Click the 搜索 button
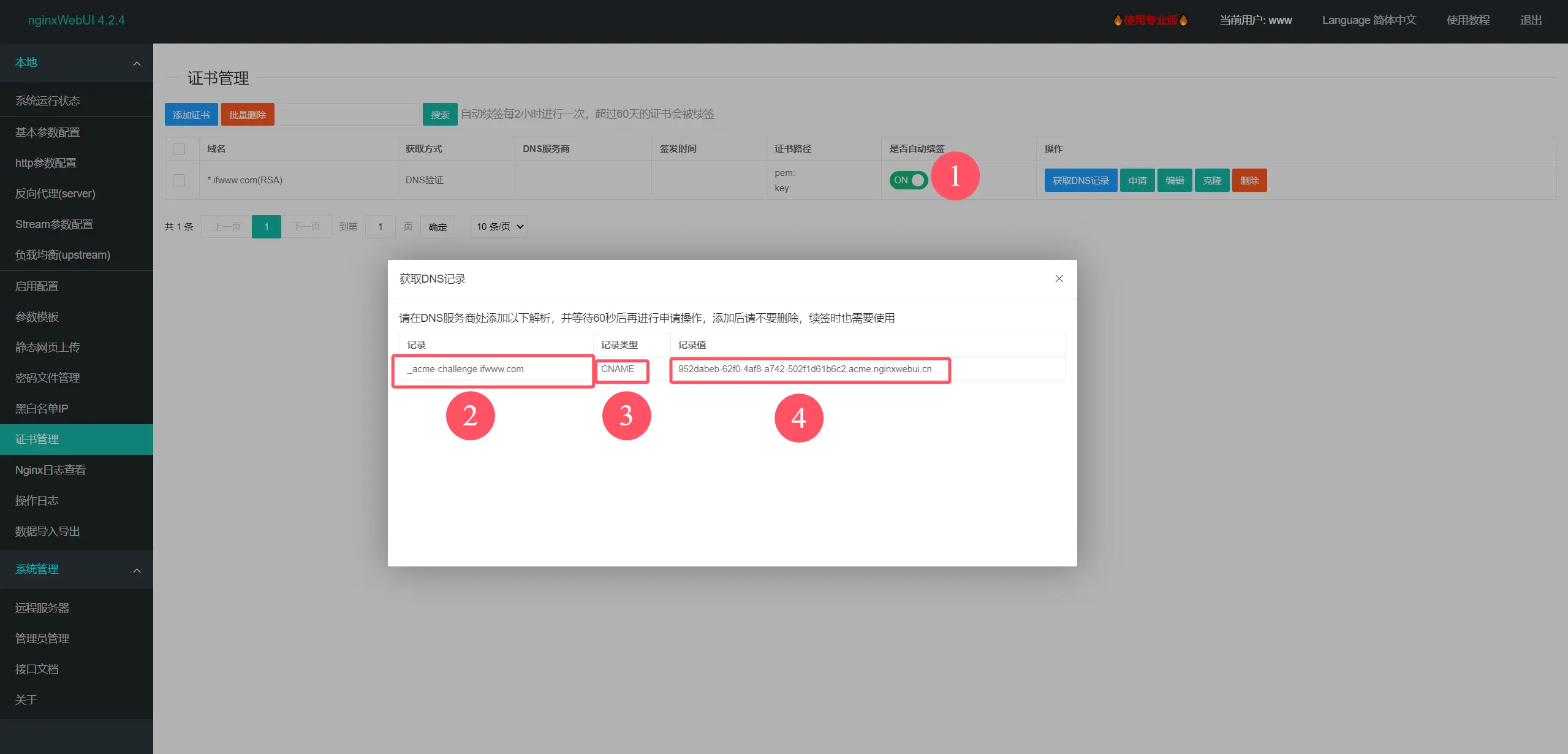This screenshot has height=754, width=1568. click(x=440, y=115)
